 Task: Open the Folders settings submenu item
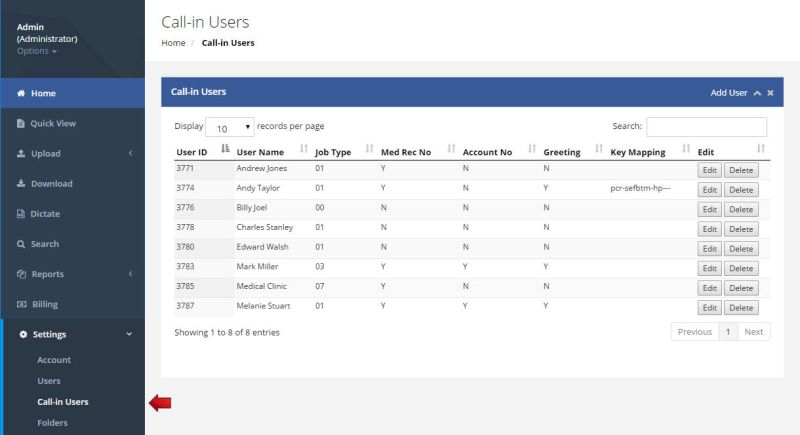[x=54, y=423]
